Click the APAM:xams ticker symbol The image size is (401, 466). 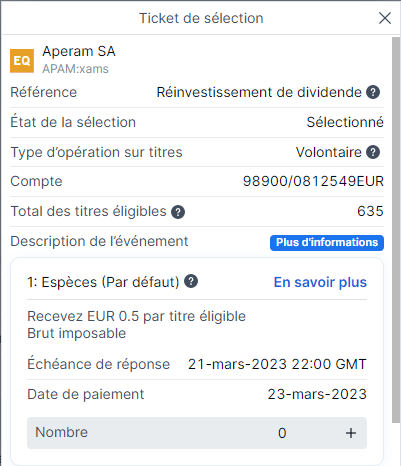76,69
